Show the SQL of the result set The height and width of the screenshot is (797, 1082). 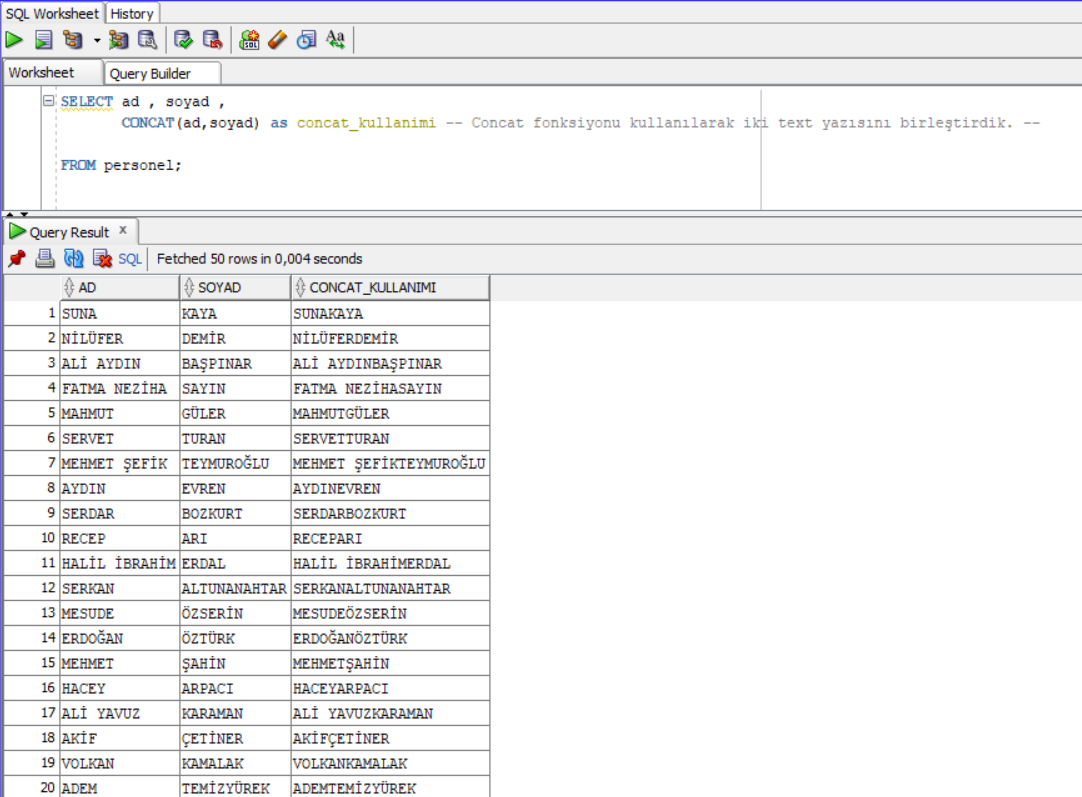point(130,258)
